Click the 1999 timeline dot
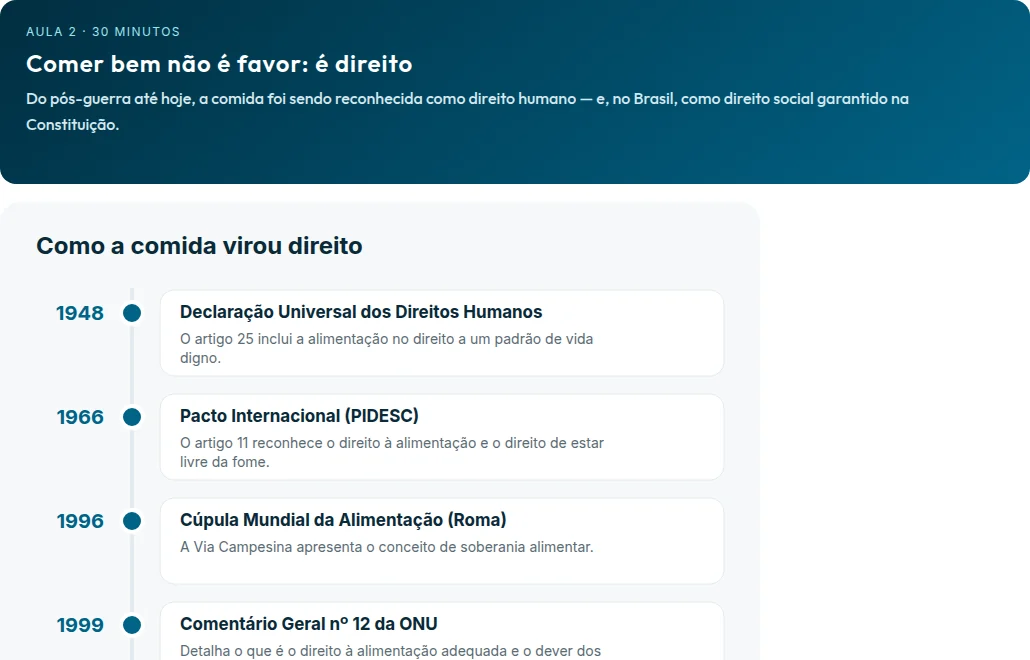Viewport: 1030px width, 660px height. coord(132,625)
